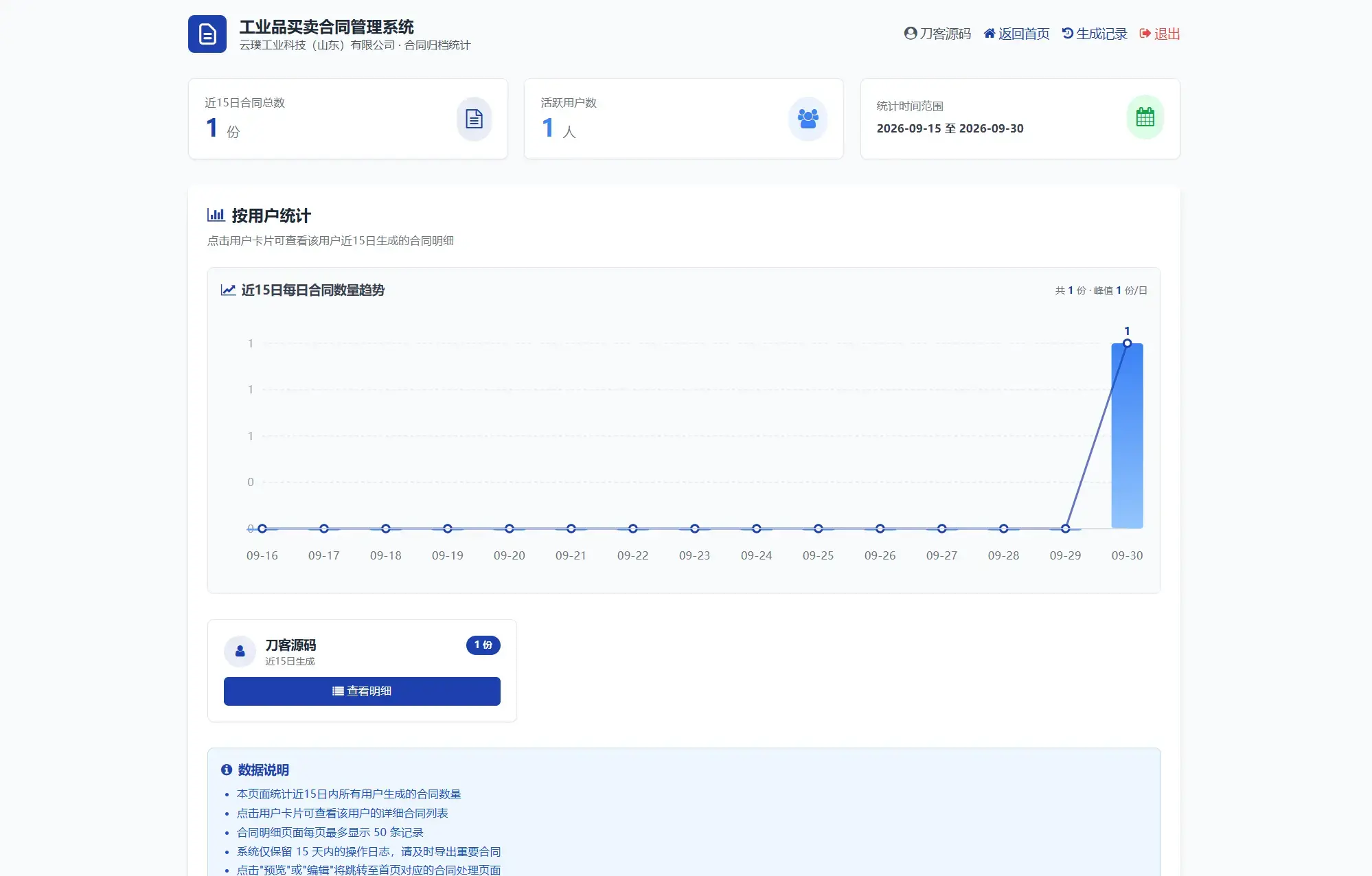Screen dimensions: 1372x876
Task: Click the data point for 09-29
Action: click(1066, 529)
